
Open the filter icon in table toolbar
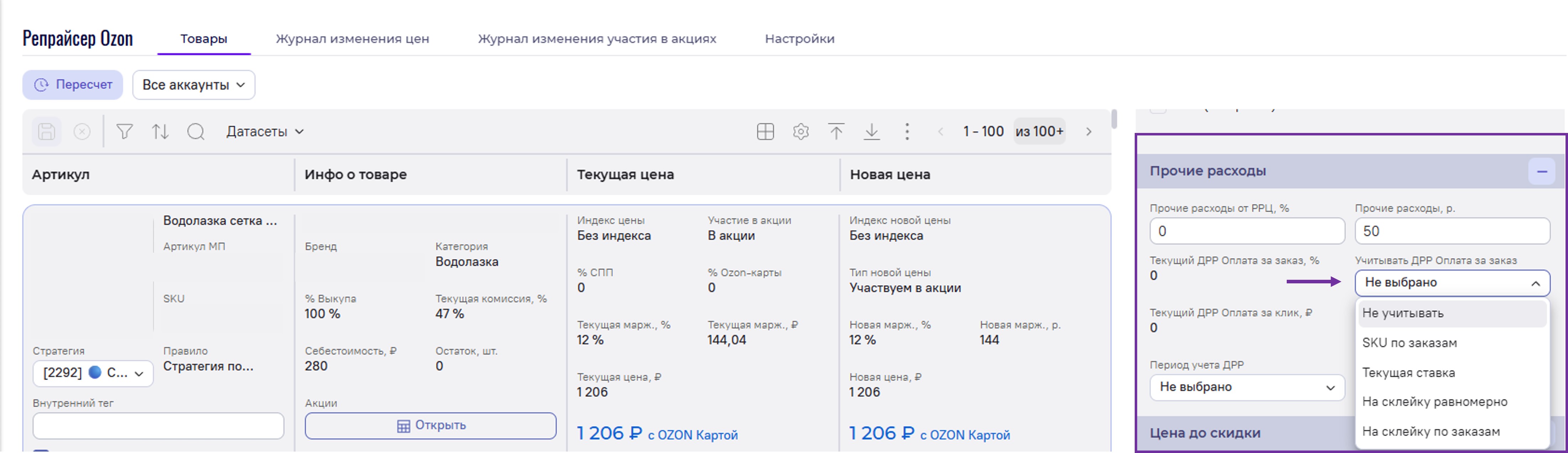coord(124,132)
